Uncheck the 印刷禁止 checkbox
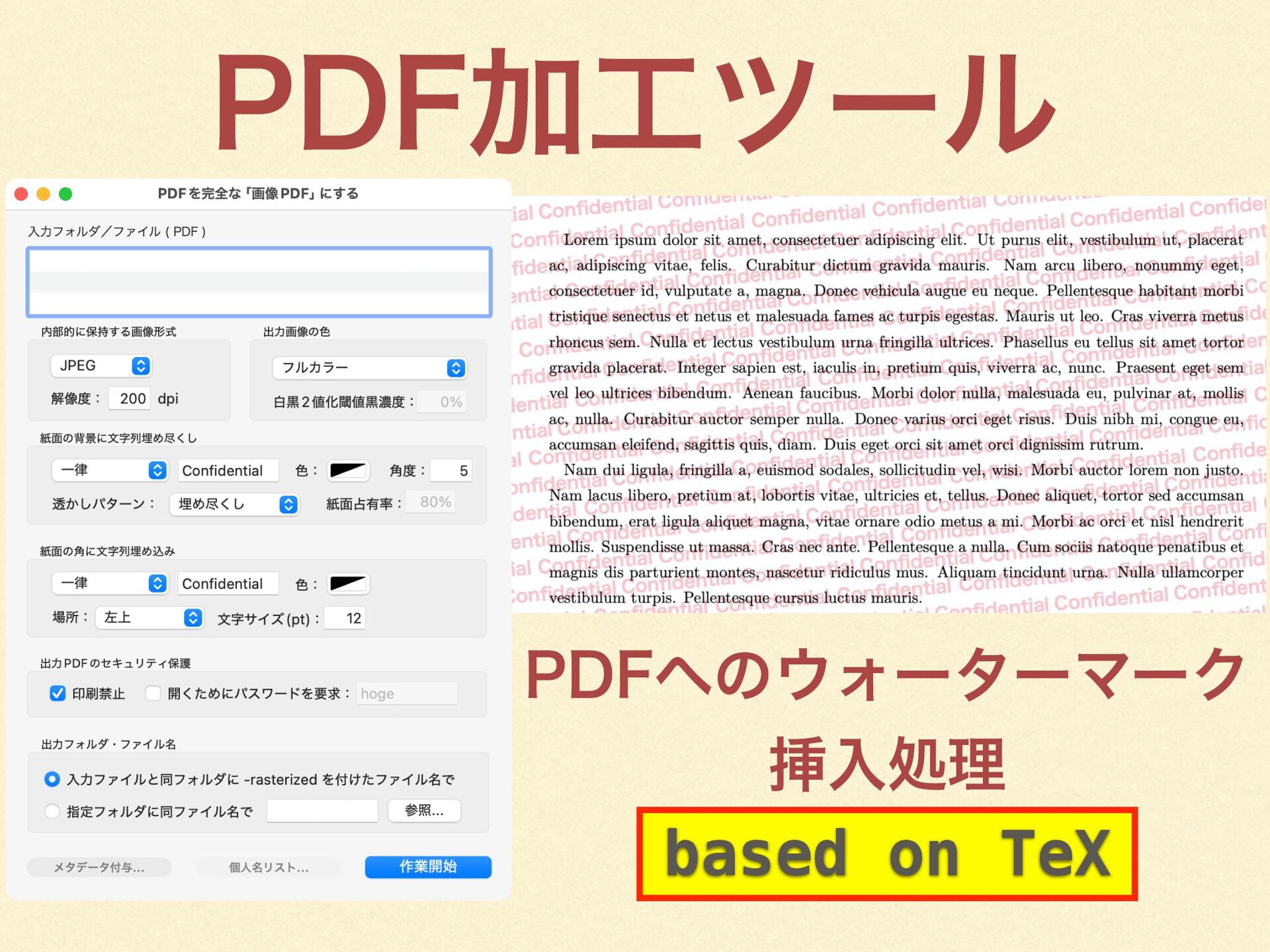The image size is (1270, 952). pos(58,693)
